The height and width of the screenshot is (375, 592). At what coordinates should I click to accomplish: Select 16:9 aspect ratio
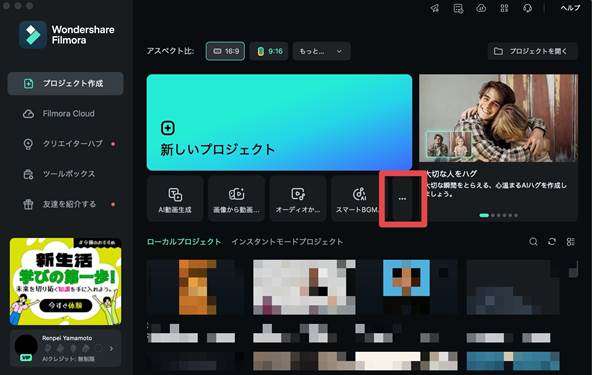pos(225,51)
